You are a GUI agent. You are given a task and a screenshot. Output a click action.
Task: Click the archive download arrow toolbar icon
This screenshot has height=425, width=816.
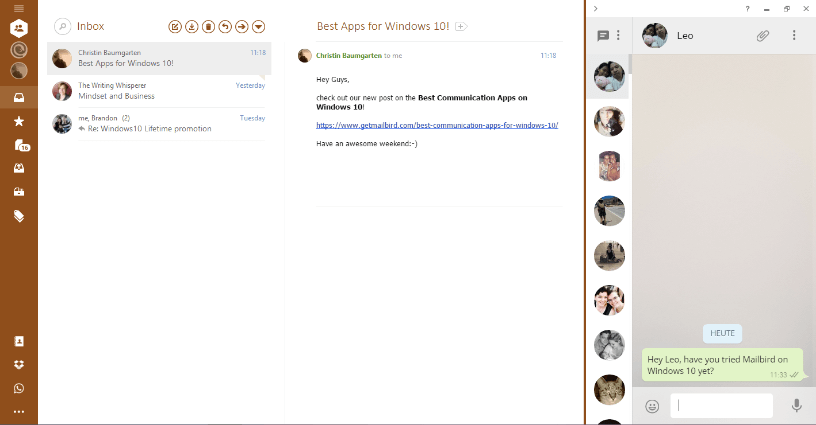pyautogui.click(x=192, y=27)
